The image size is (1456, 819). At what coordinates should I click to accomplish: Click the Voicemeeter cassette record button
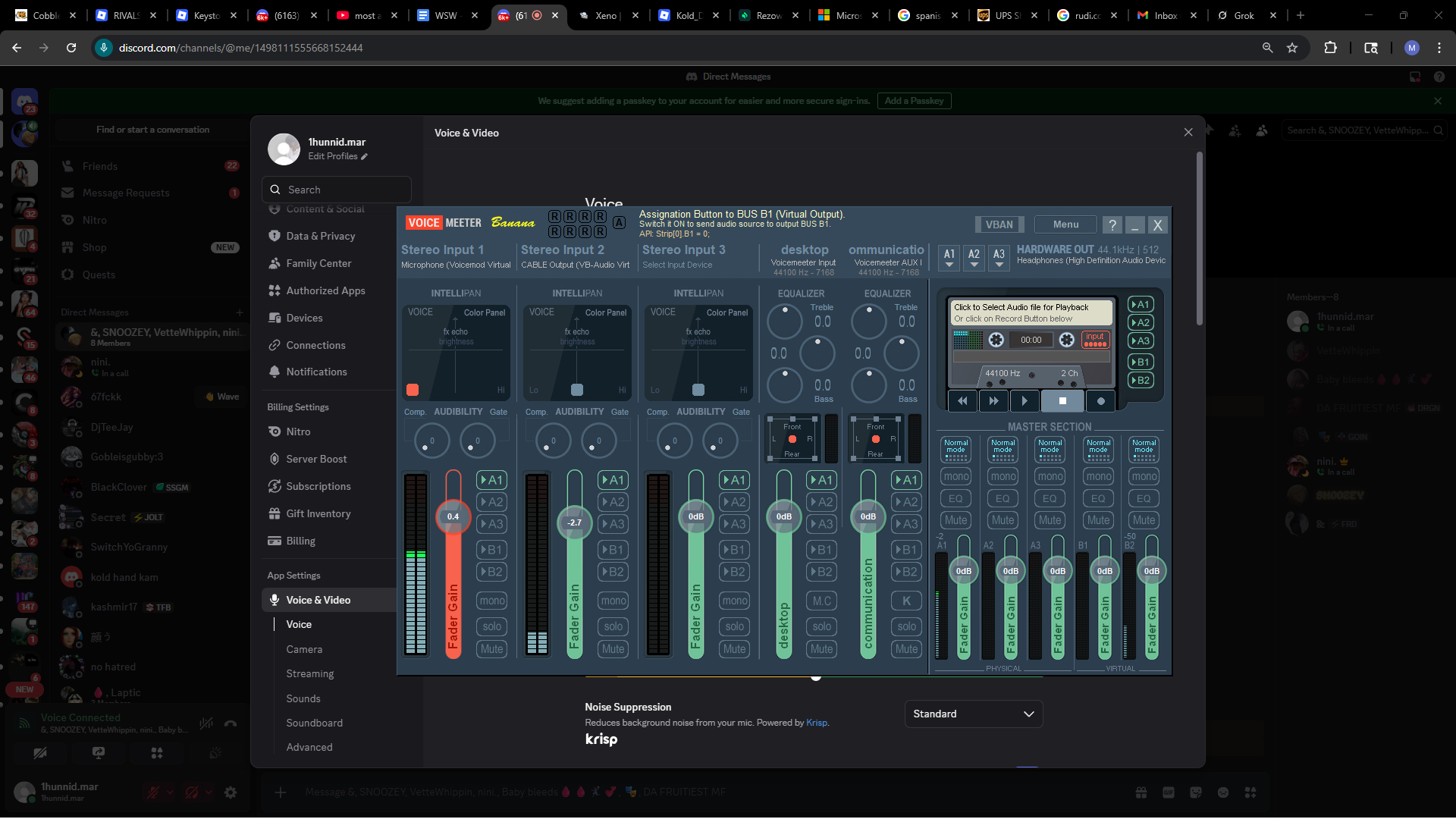1101,401
